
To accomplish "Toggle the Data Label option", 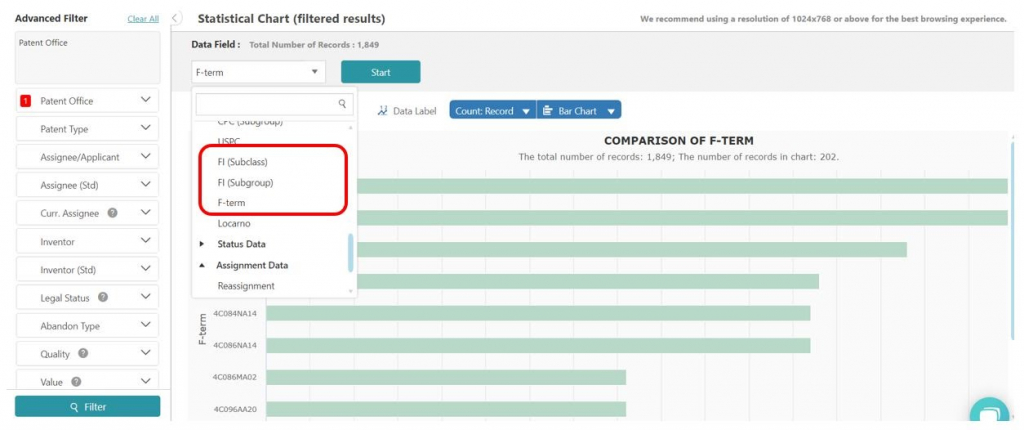I will (x=407, y=111).
